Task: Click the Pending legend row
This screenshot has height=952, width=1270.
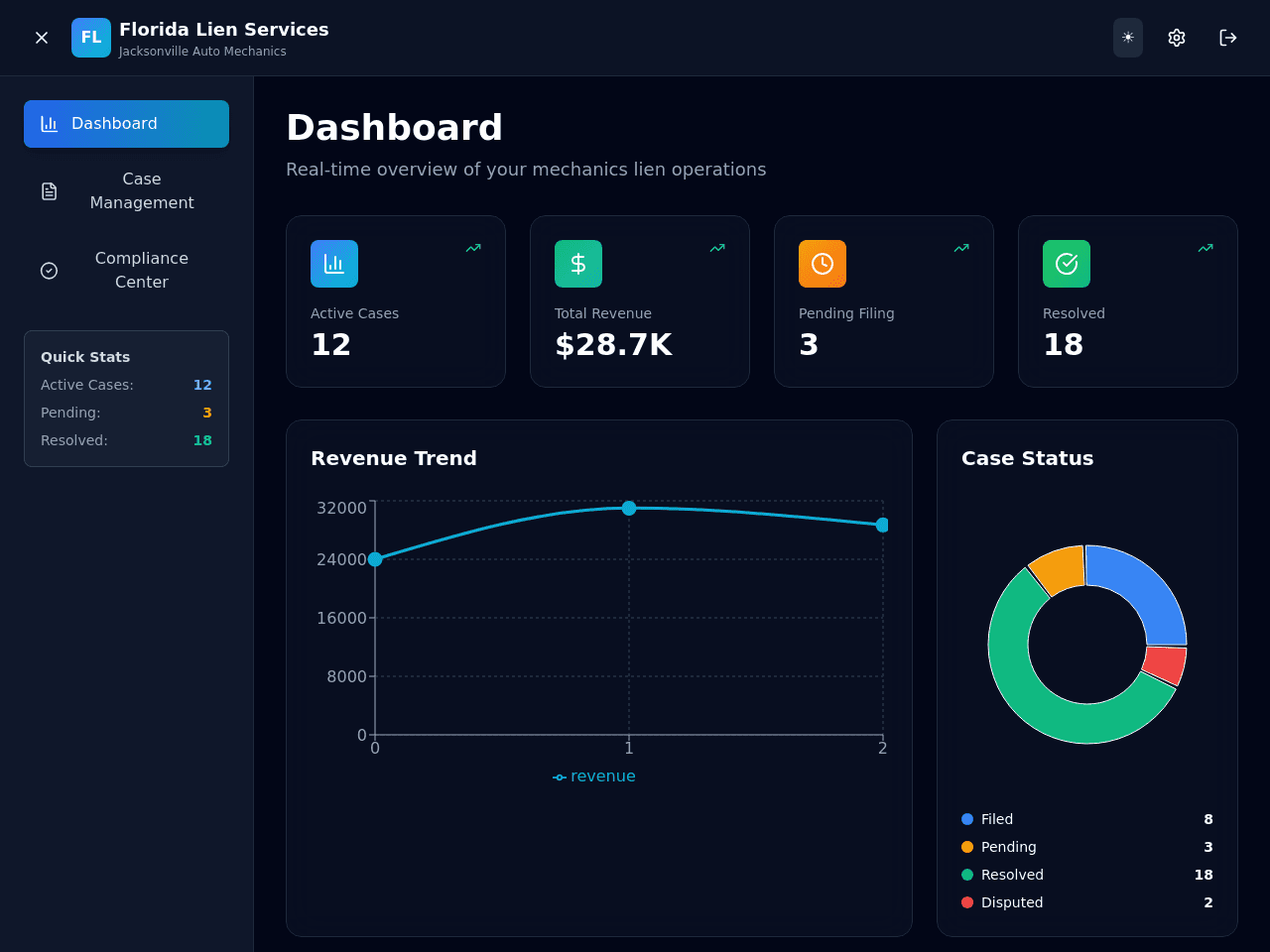Action: [x=1087, y=847]
